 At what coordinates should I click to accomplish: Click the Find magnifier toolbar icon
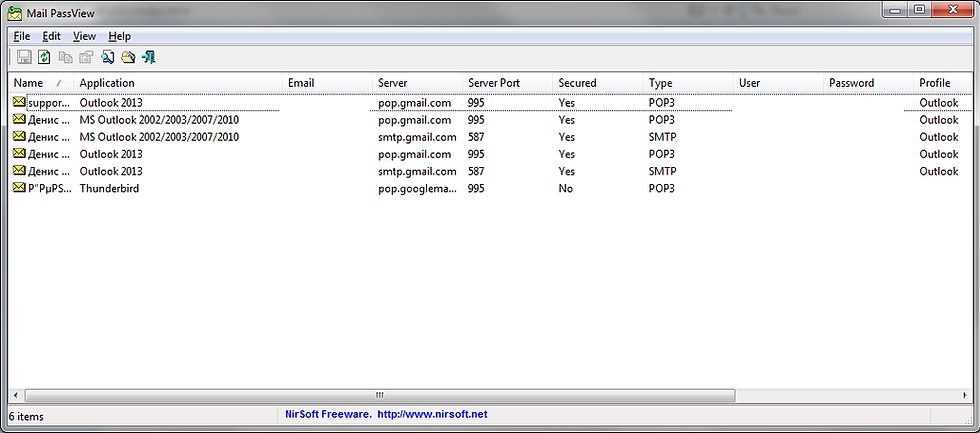point(108,57)
